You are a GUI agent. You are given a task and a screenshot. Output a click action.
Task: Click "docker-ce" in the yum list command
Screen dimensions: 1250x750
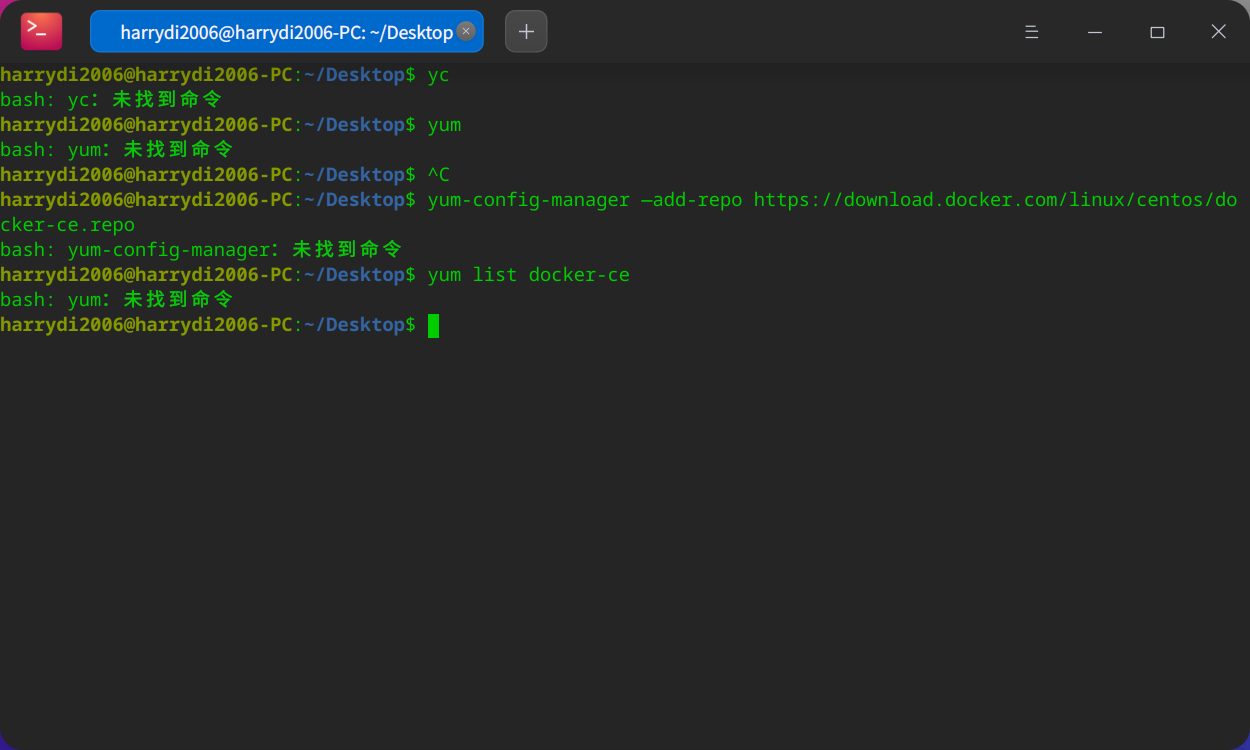click(579, 275)
